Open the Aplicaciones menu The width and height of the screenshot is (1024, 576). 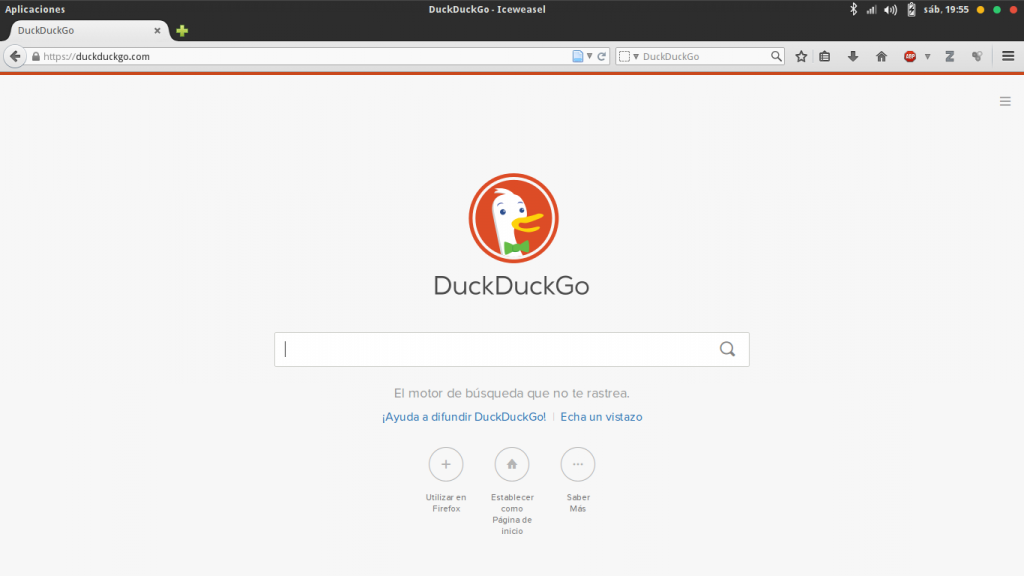(x=35, y=9)
